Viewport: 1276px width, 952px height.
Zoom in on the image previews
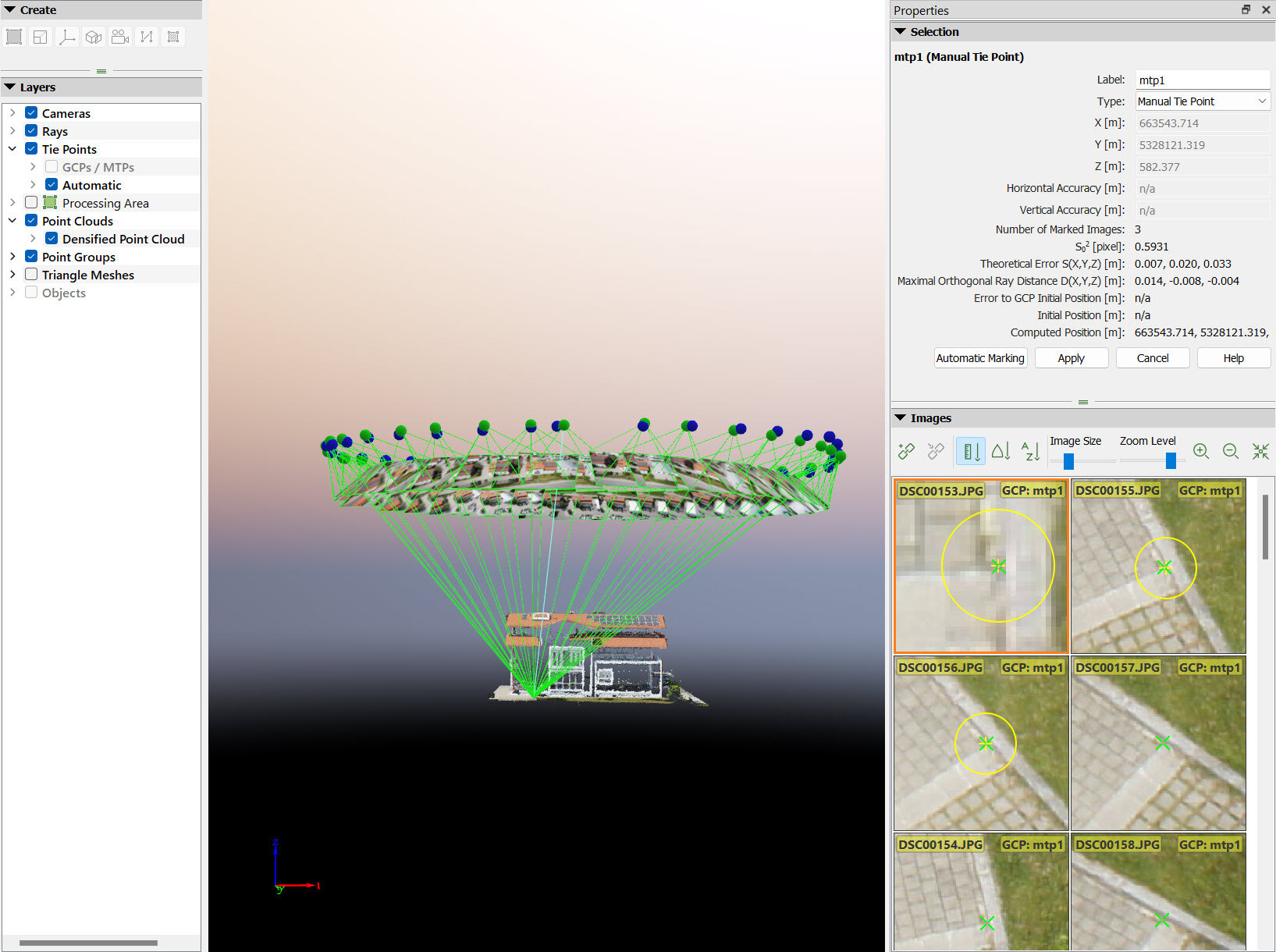[x=1201, y=451]
